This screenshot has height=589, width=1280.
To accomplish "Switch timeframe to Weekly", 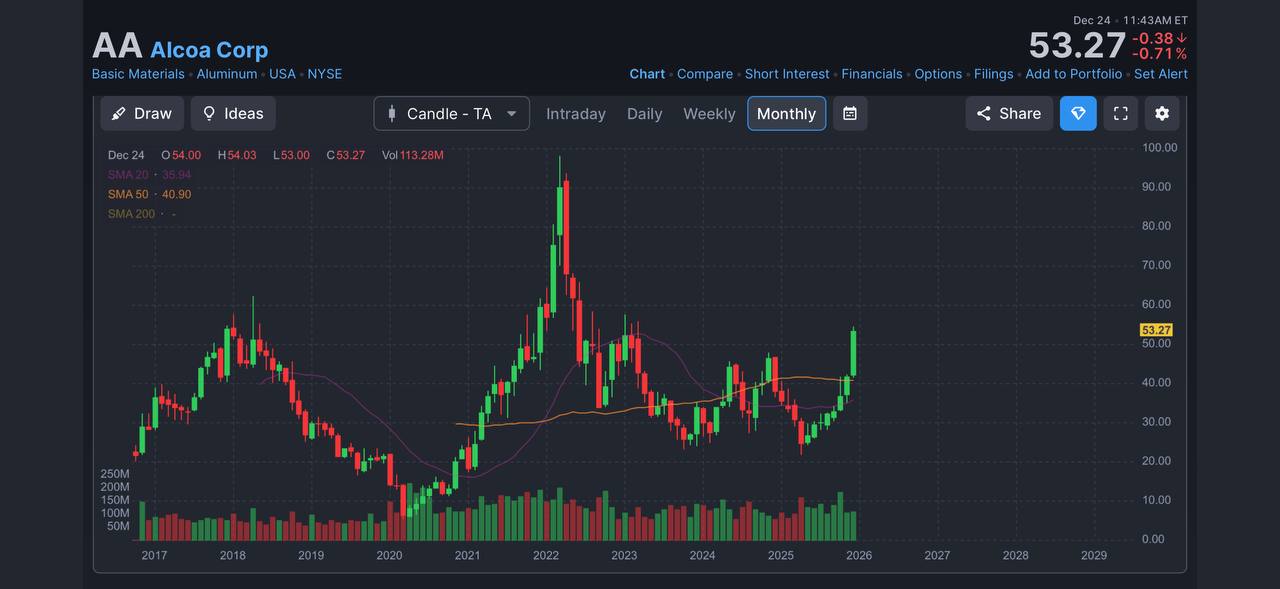I will [709, 114].
